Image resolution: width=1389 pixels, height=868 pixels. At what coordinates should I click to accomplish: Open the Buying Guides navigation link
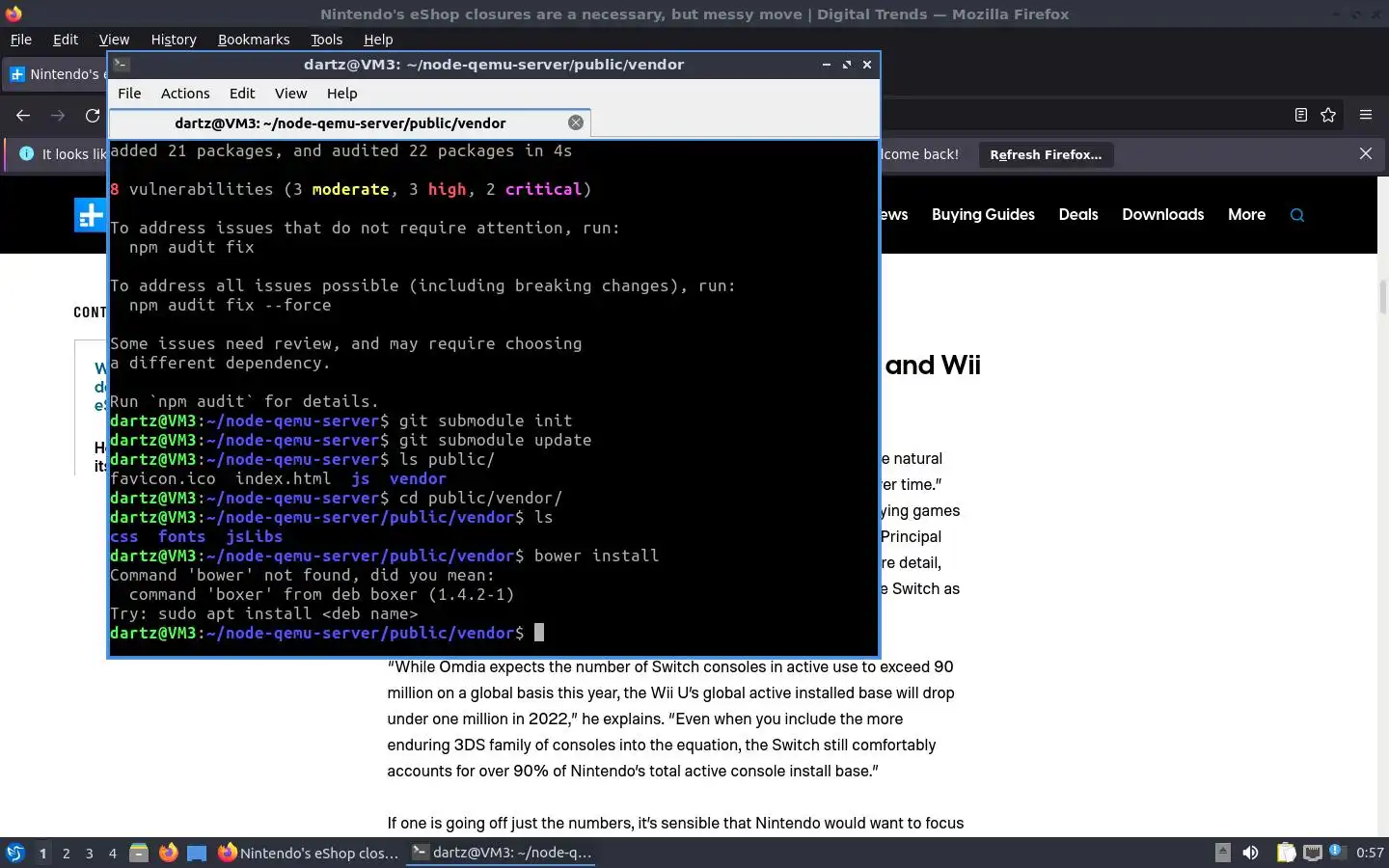(x=983, y=215)
